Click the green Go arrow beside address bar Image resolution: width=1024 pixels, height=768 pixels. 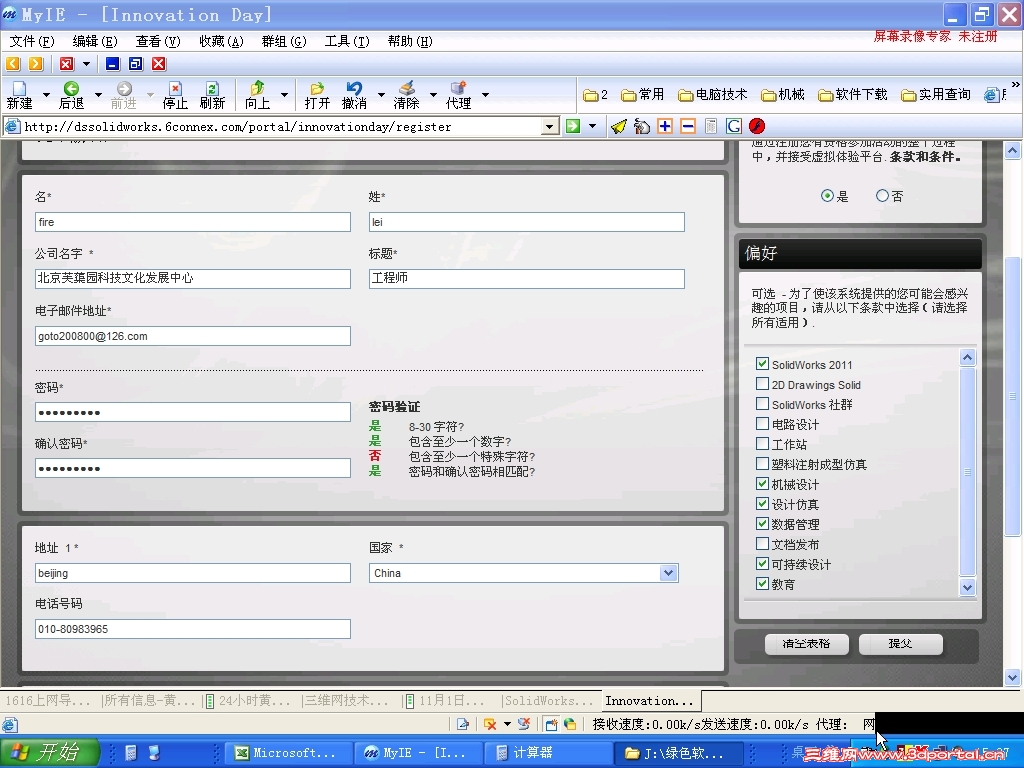[573, 126]
